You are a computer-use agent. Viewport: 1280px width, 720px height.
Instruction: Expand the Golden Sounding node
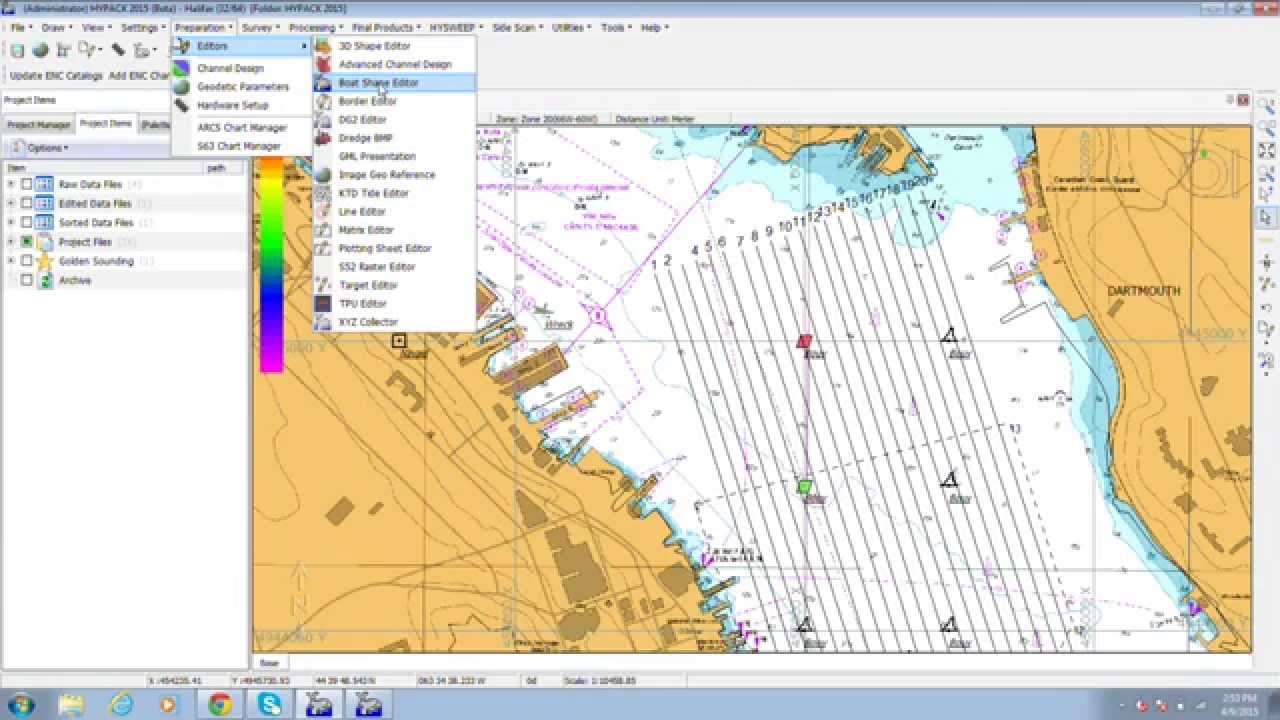(x=11, y=261)
